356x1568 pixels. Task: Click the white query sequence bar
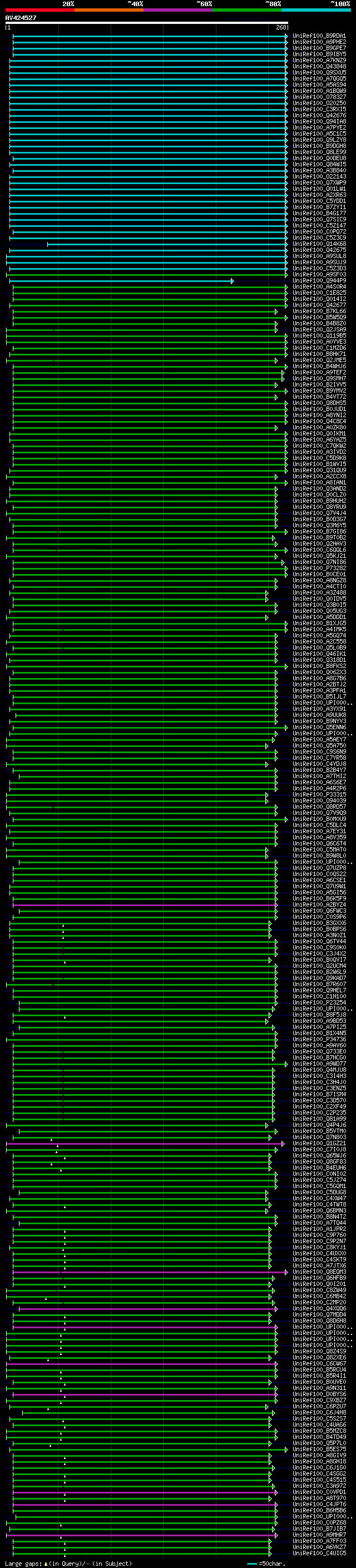click(147, 22)
